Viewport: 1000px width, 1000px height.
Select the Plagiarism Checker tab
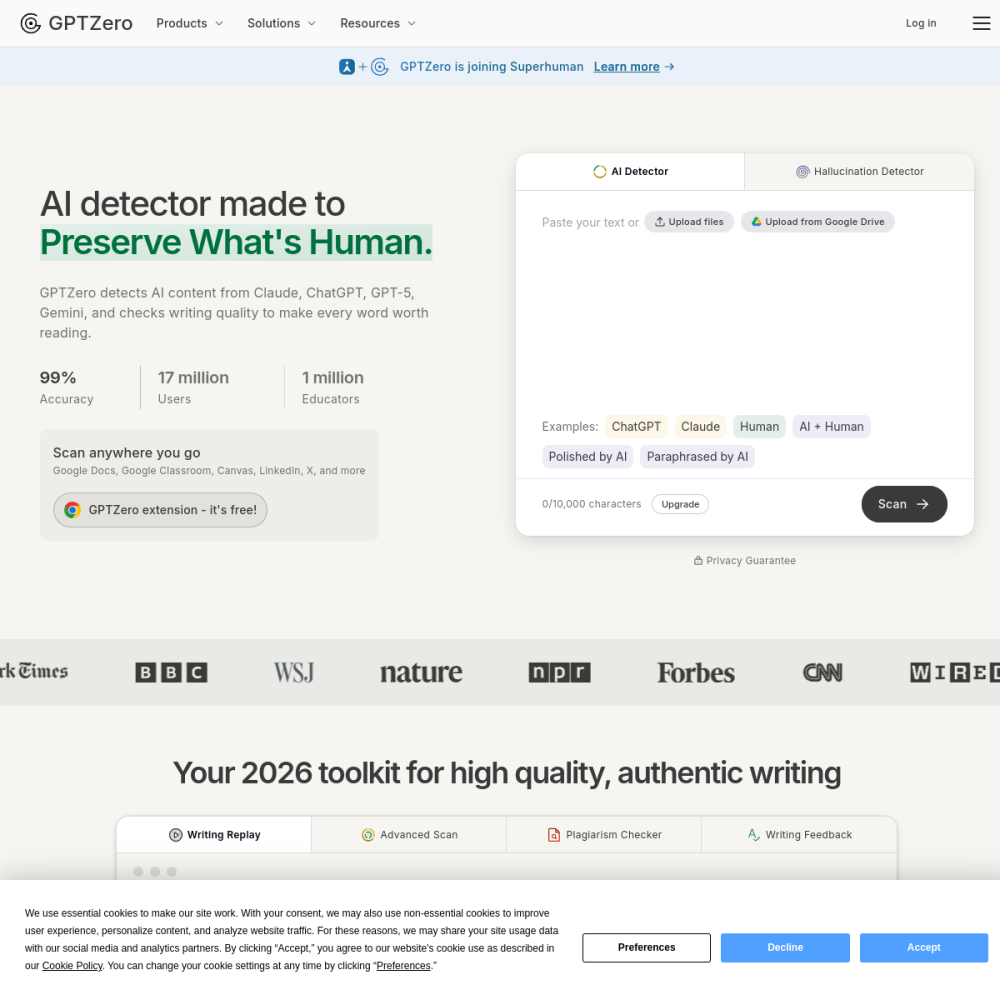click(605, 835)
